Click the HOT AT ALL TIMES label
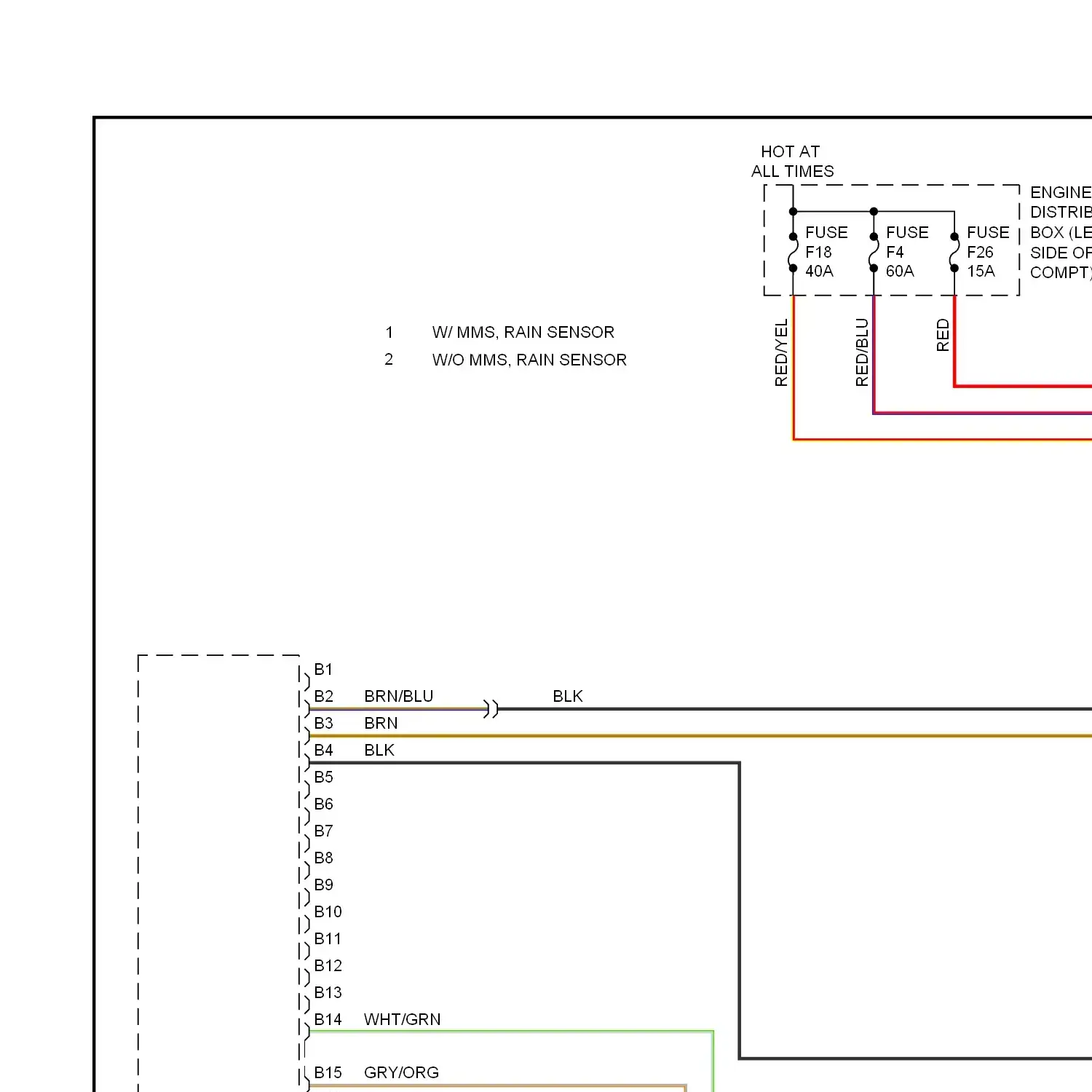This screenshot has width=1092, height=1092. tap(792, 162)
